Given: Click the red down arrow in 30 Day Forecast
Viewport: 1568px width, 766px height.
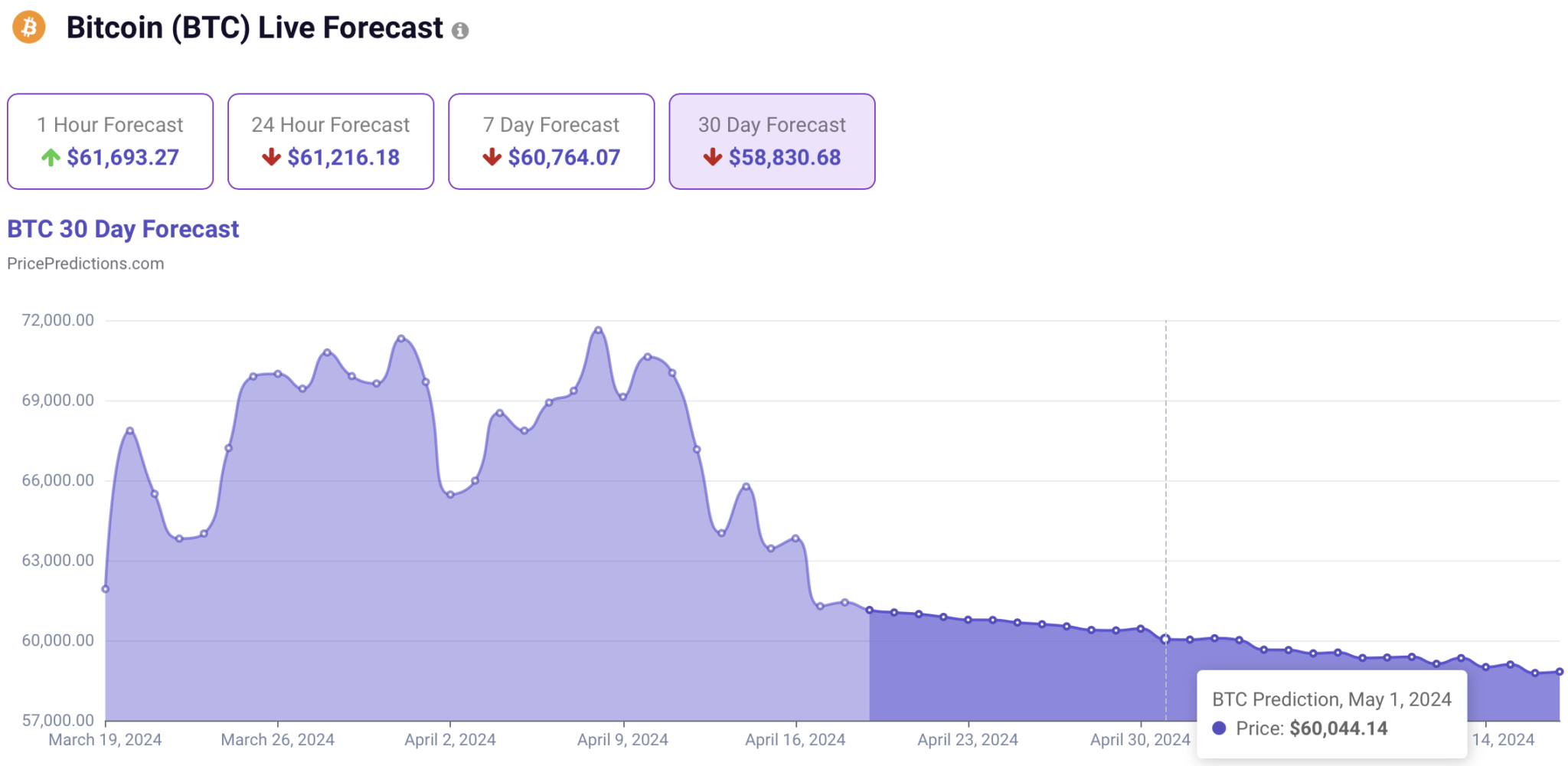Looking at the screenshot, I should pyautogui.click(x=712, y=158).
